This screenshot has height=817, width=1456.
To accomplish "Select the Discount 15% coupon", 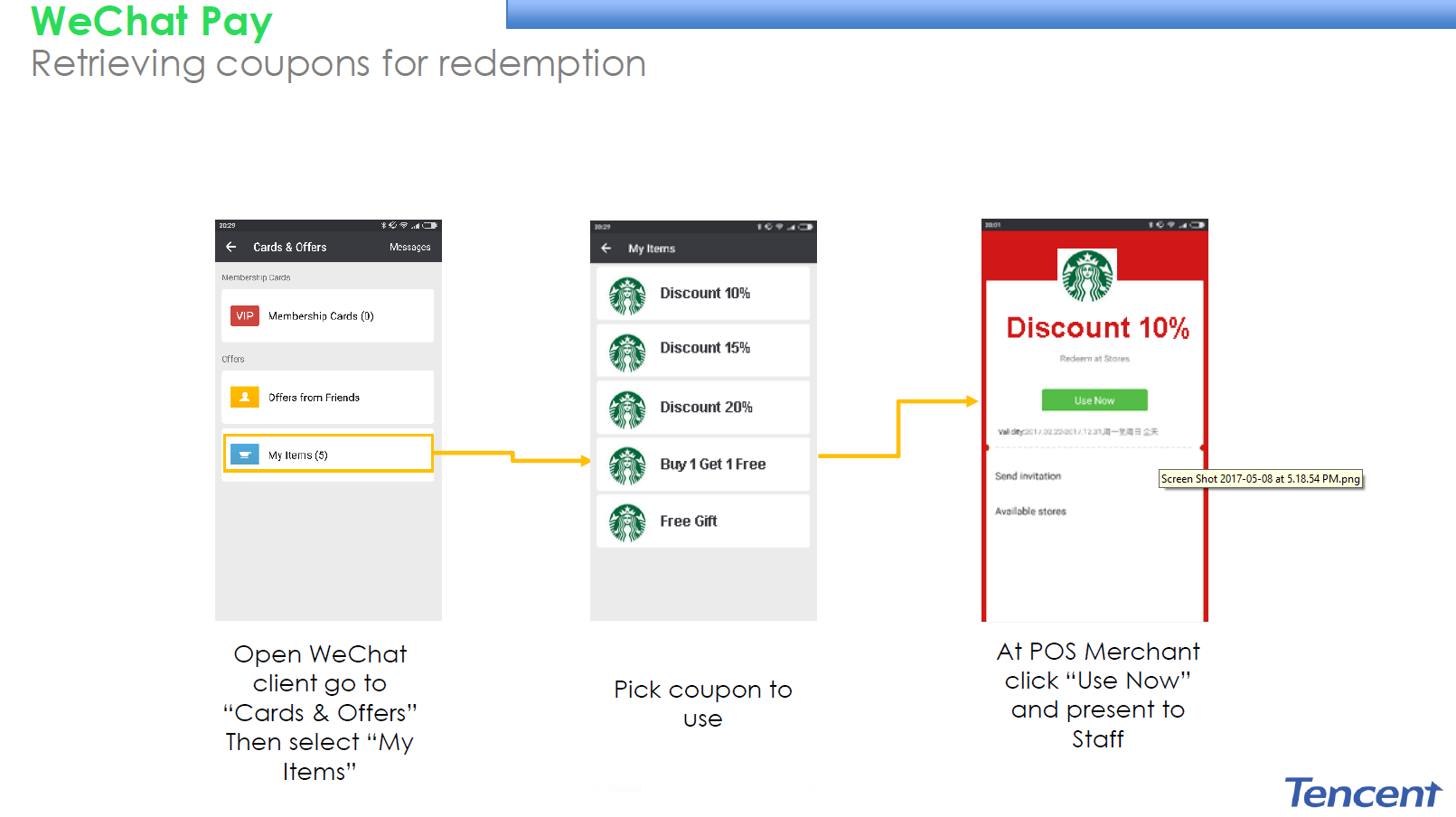I will coord(703,350).
